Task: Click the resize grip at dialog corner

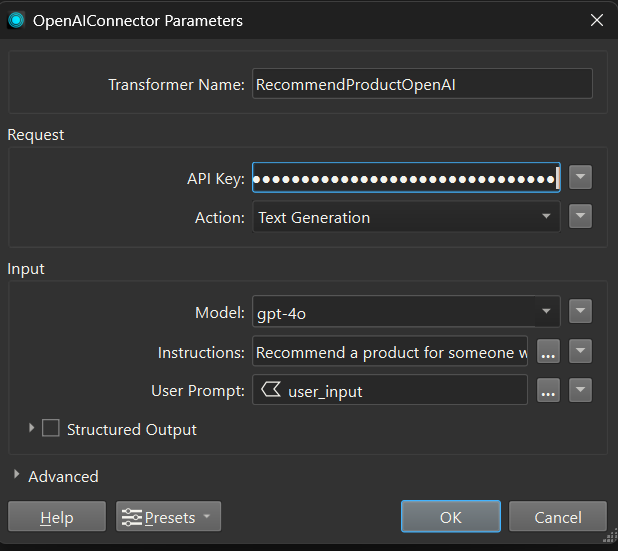Action: pos(611,536)
